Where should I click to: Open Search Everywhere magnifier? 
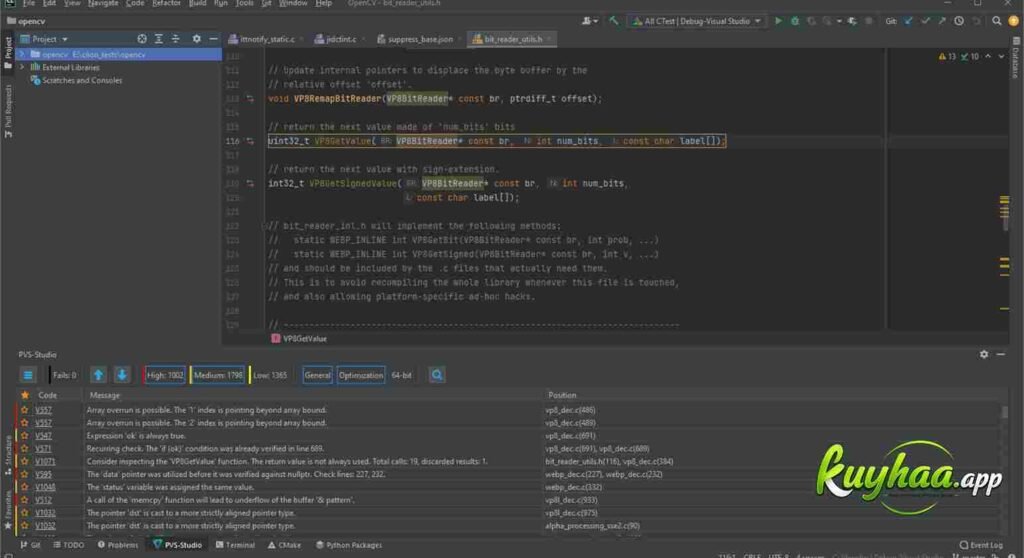[997, 21]
